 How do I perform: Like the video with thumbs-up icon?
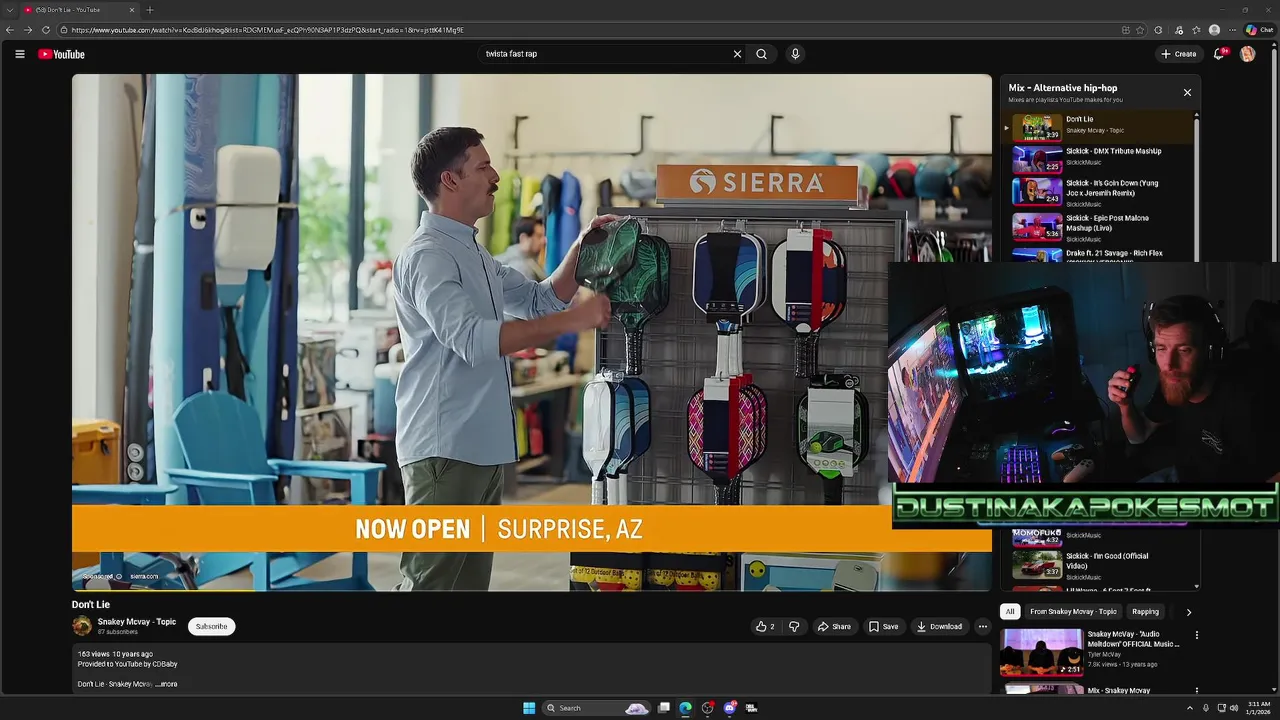tap(765, 627)
